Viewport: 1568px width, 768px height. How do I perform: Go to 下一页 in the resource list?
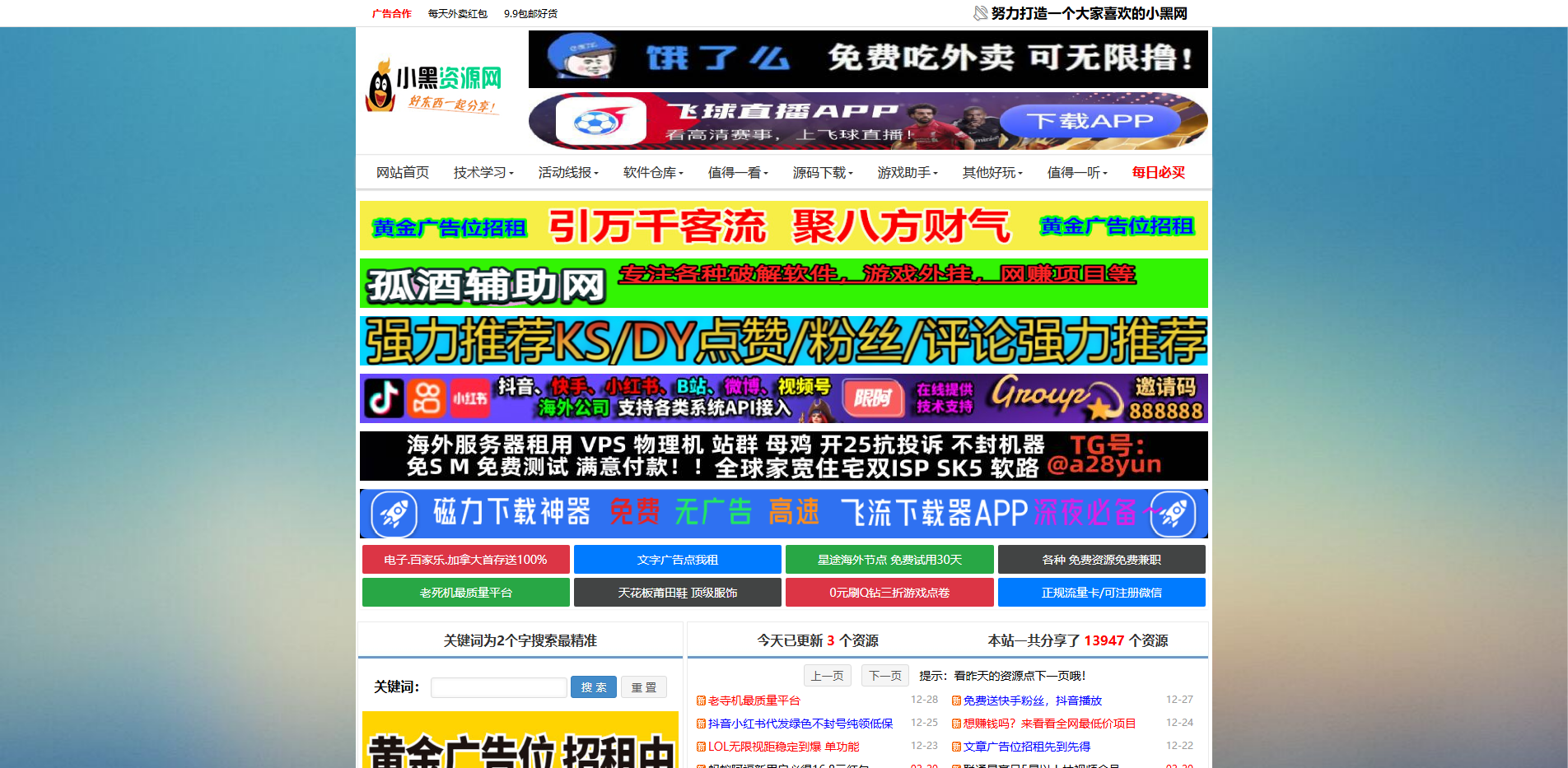click(x=884, y=675)
